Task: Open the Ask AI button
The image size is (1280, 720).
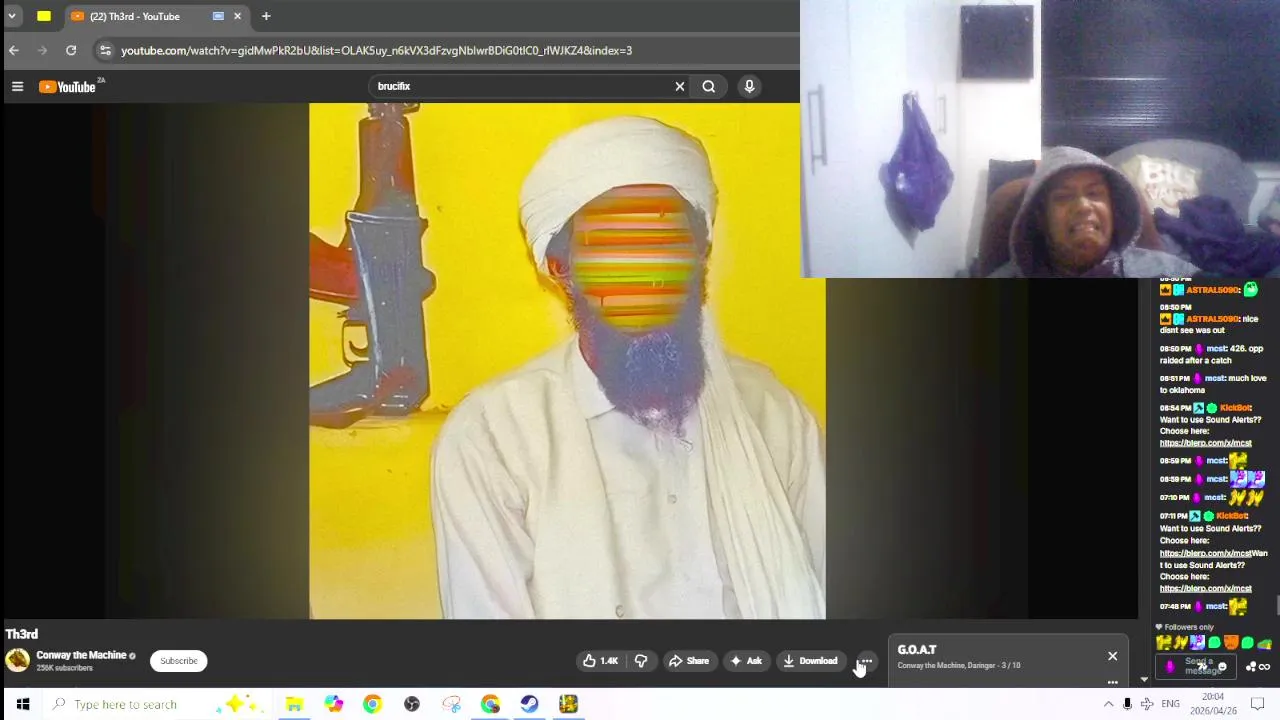Action: point(746,661)
